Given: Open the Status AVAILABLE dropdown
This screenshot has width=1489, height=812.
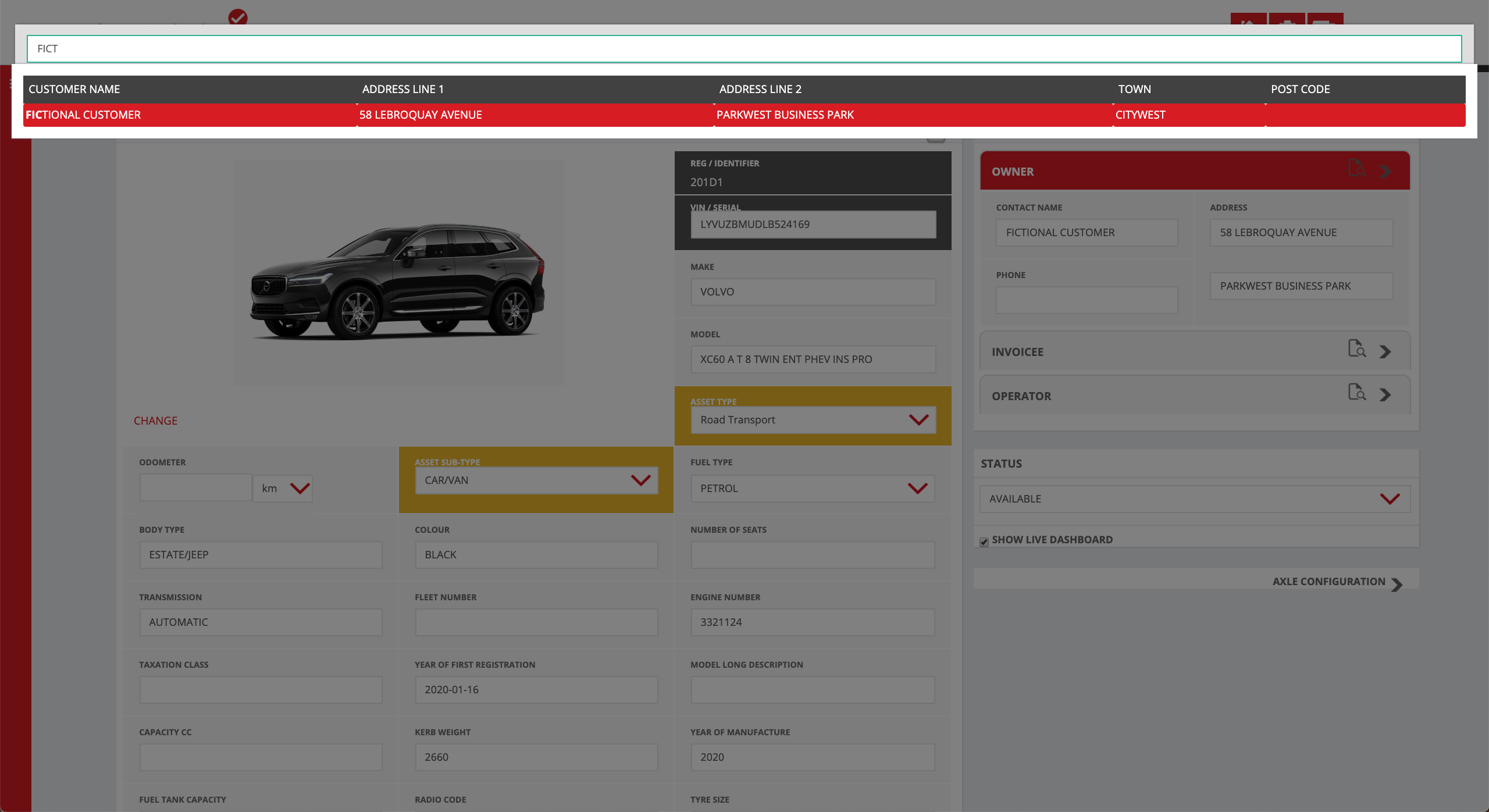Looking at the screenshot, I should [1195, 499].
